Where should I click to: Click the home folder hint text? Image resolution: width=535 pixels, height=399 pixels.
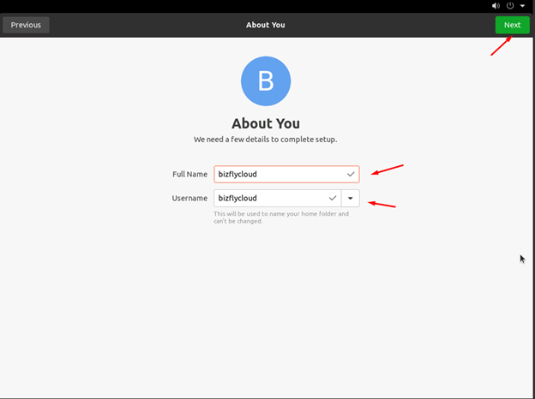coord(281,217)
